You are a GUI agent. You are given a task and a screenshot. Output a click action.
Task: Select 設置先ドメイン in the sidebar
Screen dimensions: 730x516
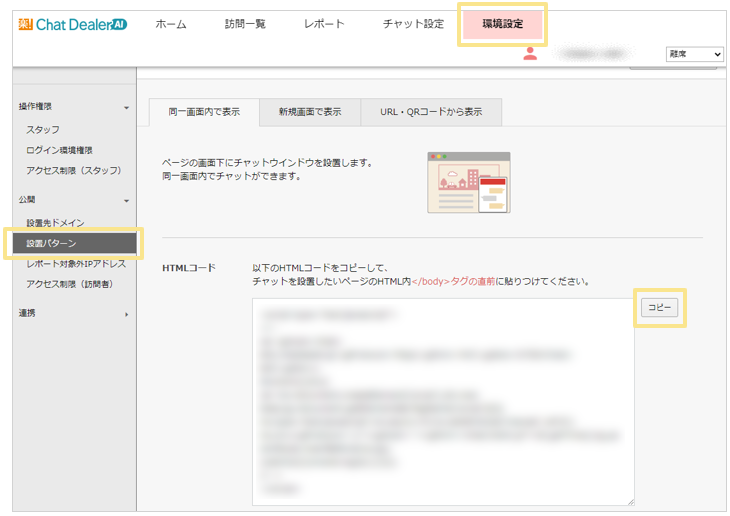55,223
